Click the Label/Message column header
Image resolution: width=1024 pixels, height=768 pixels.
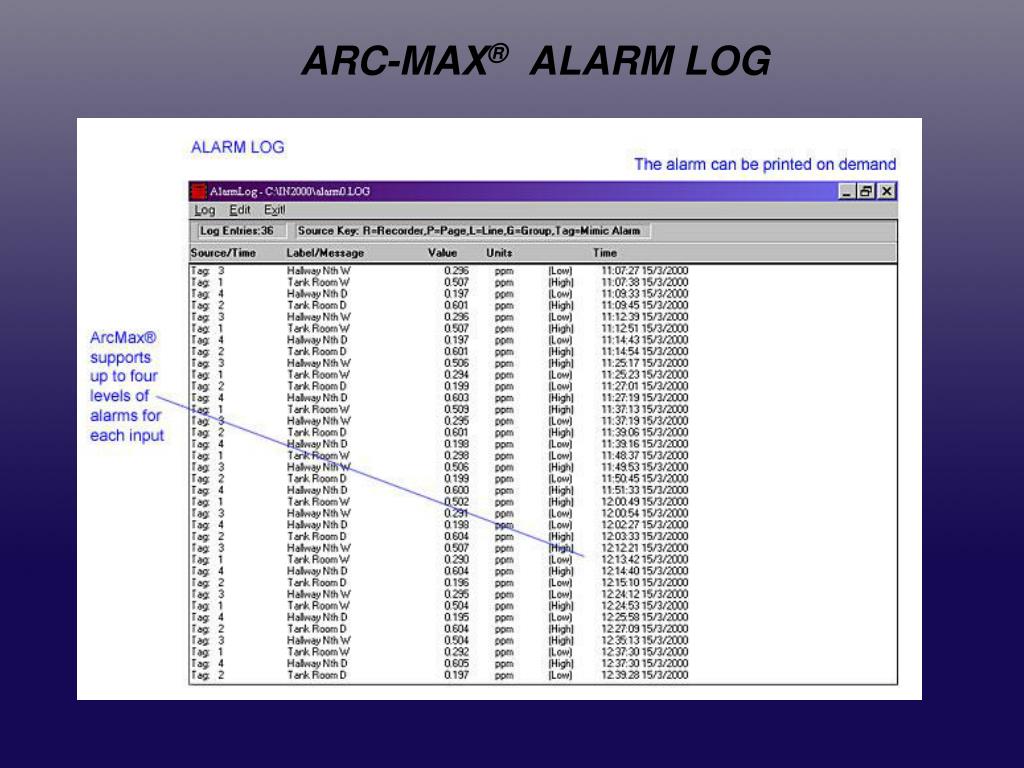[325, 253]
